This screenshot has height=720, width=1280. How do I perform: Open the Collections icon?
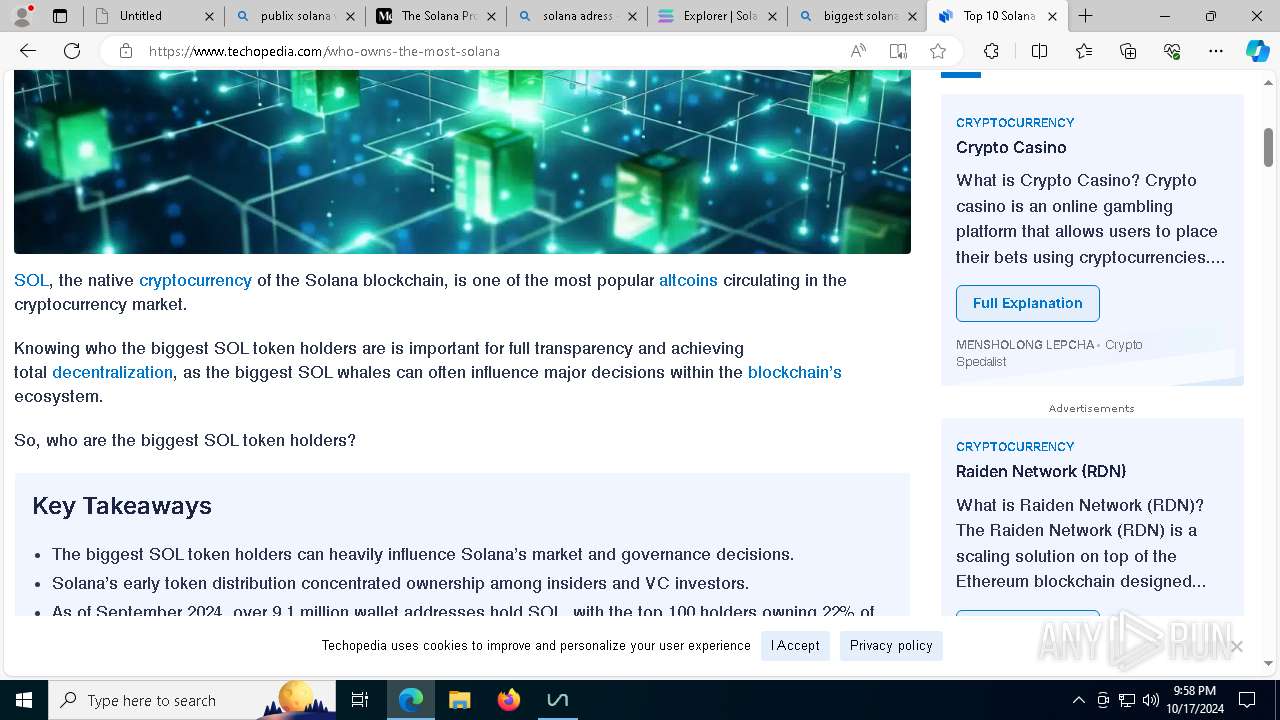[x=1128, y=51]
